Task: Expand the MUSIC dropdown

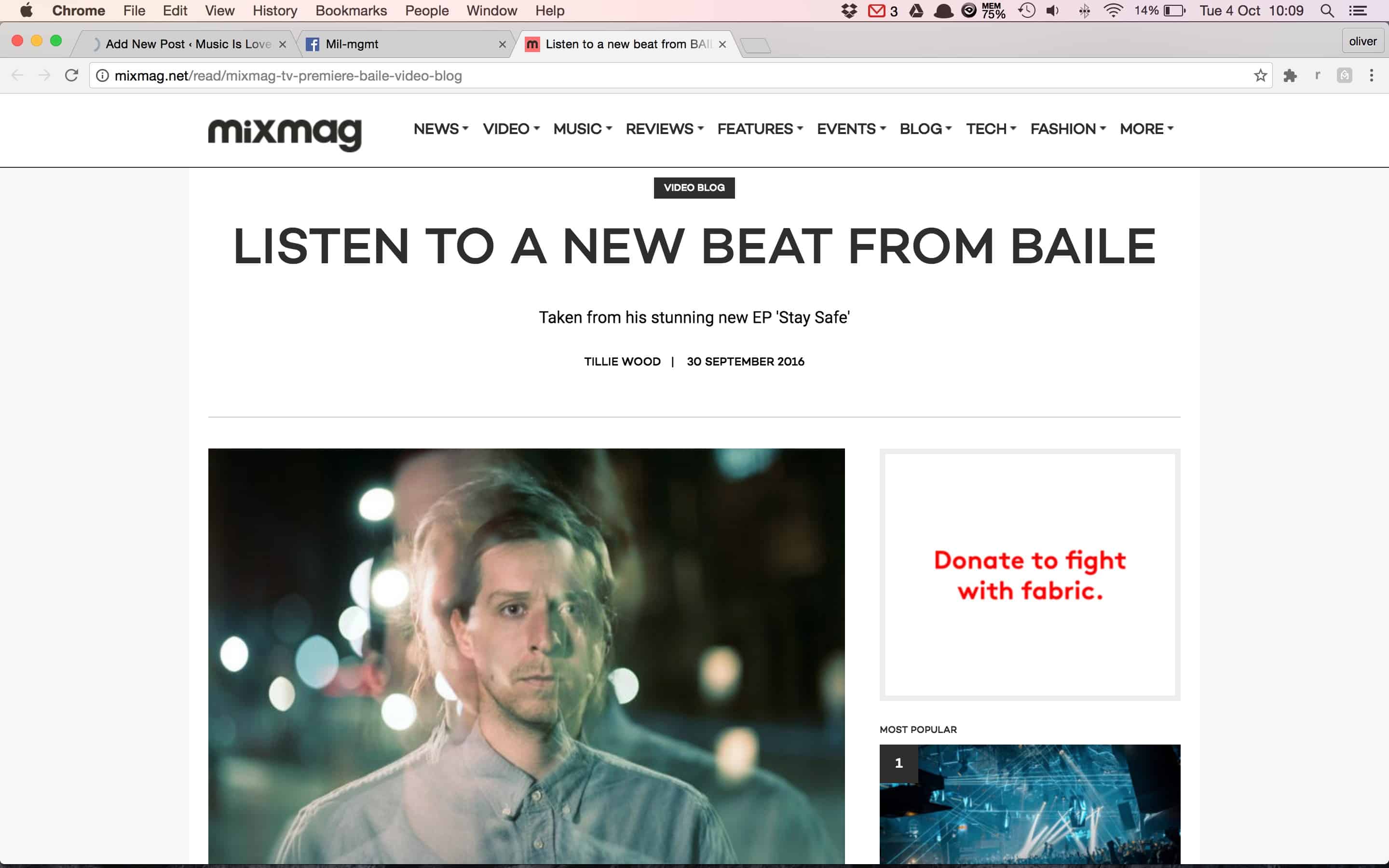Action: tap(583, 129)
